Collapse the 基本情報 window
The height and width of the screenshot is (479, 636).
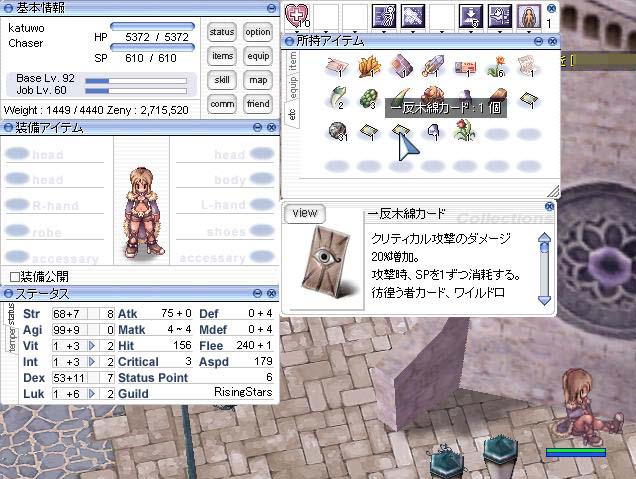tap(271, 8)
